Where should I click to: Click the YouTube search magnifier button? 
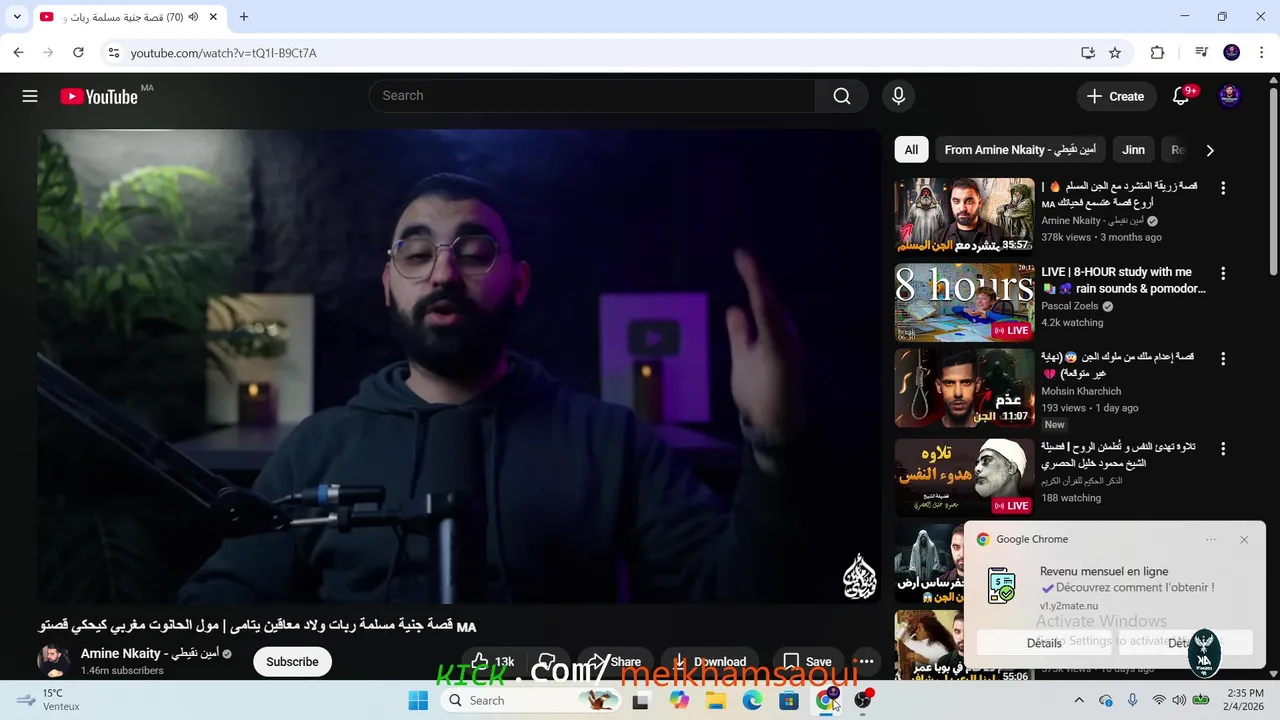click(842, 96)
